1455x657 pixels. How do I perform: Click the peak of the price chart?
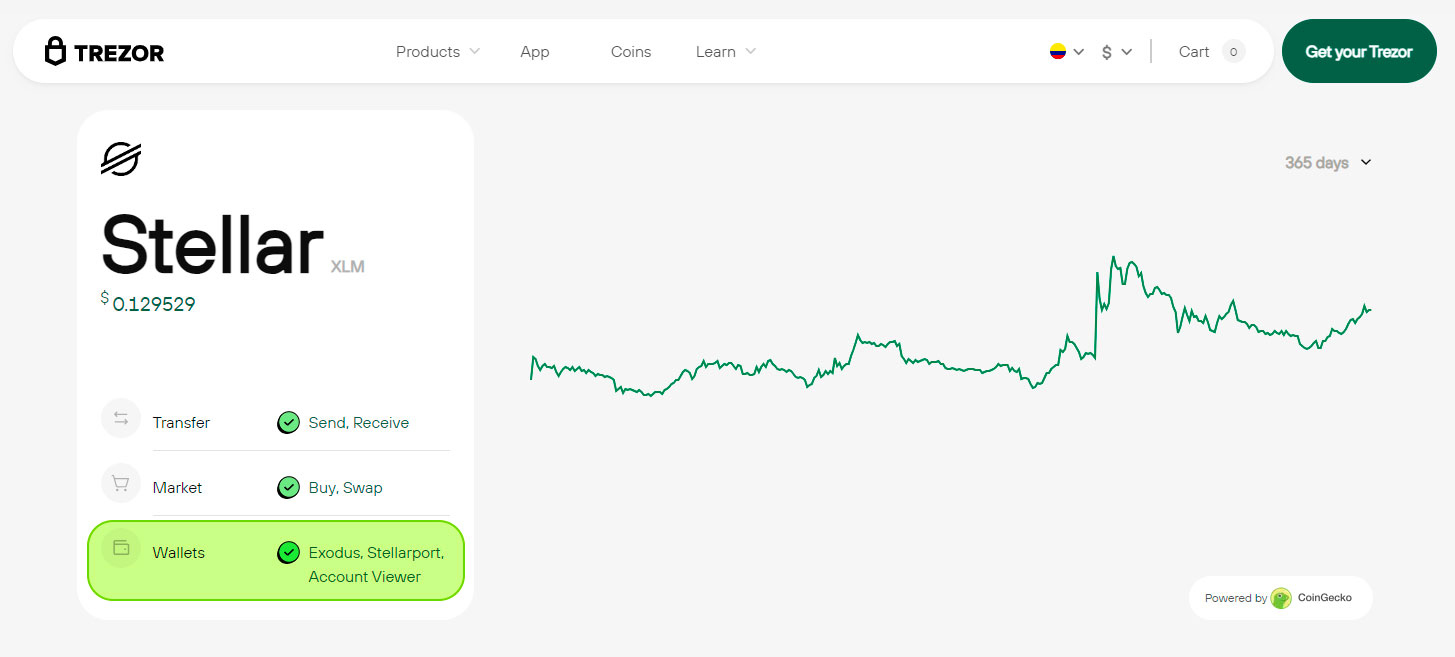(x=1113, y=257)
